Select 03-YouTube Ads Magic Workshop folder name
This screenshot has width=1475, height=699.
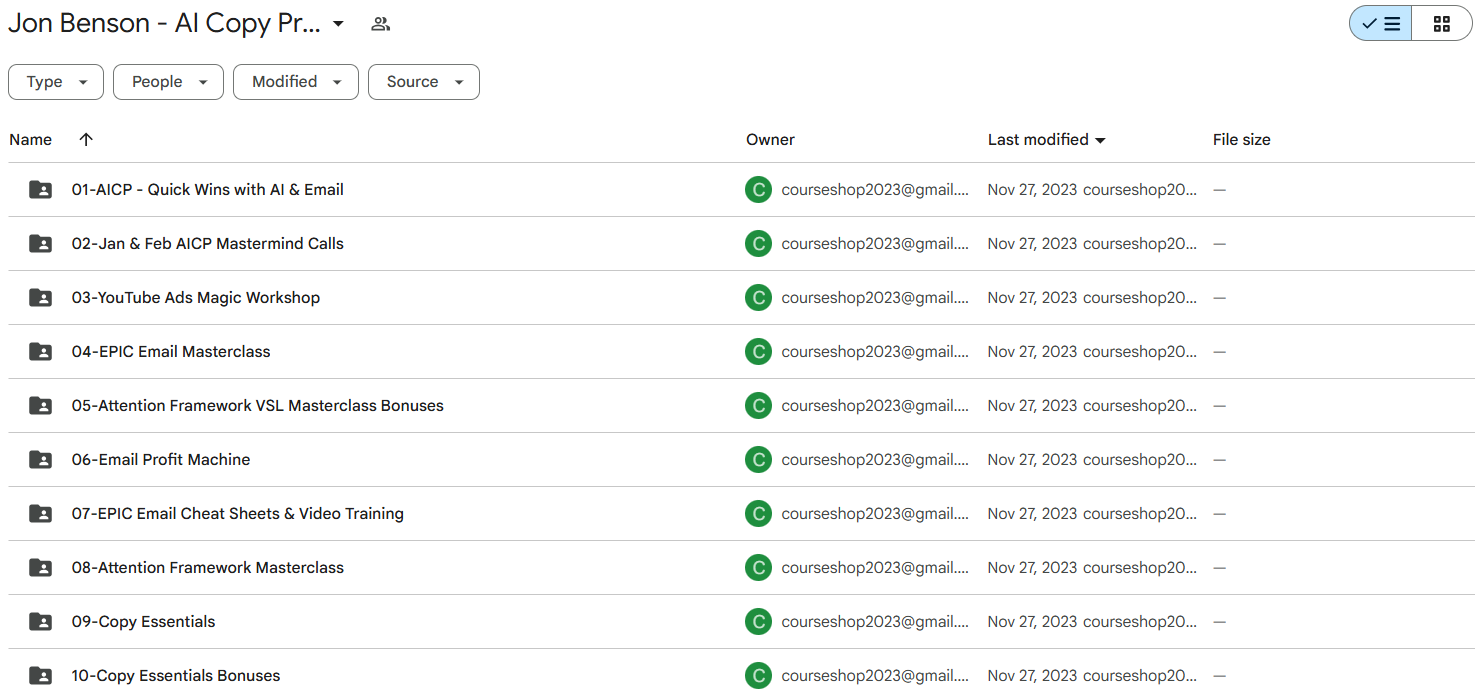click(x=196, y=298)
